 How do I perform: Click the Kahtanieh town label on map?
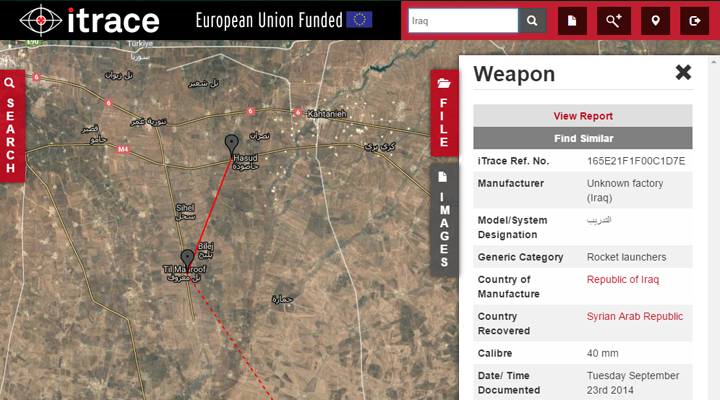(327, 113)
